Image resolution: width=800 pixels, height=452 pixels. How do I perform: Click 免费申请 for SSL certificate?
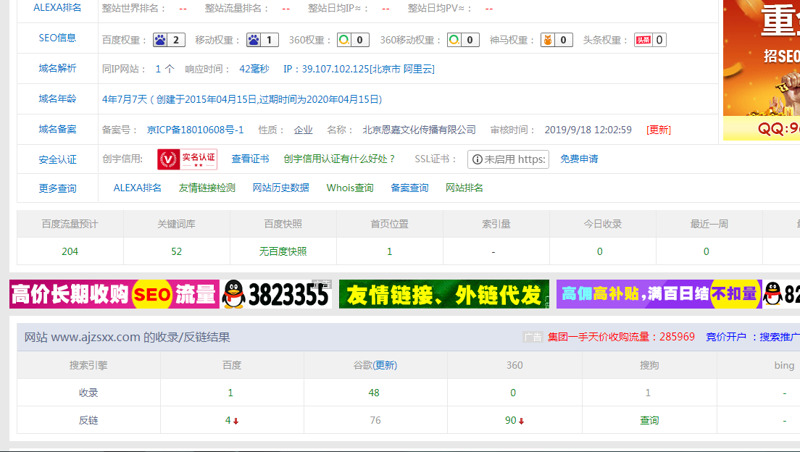[x=579, y=159]
